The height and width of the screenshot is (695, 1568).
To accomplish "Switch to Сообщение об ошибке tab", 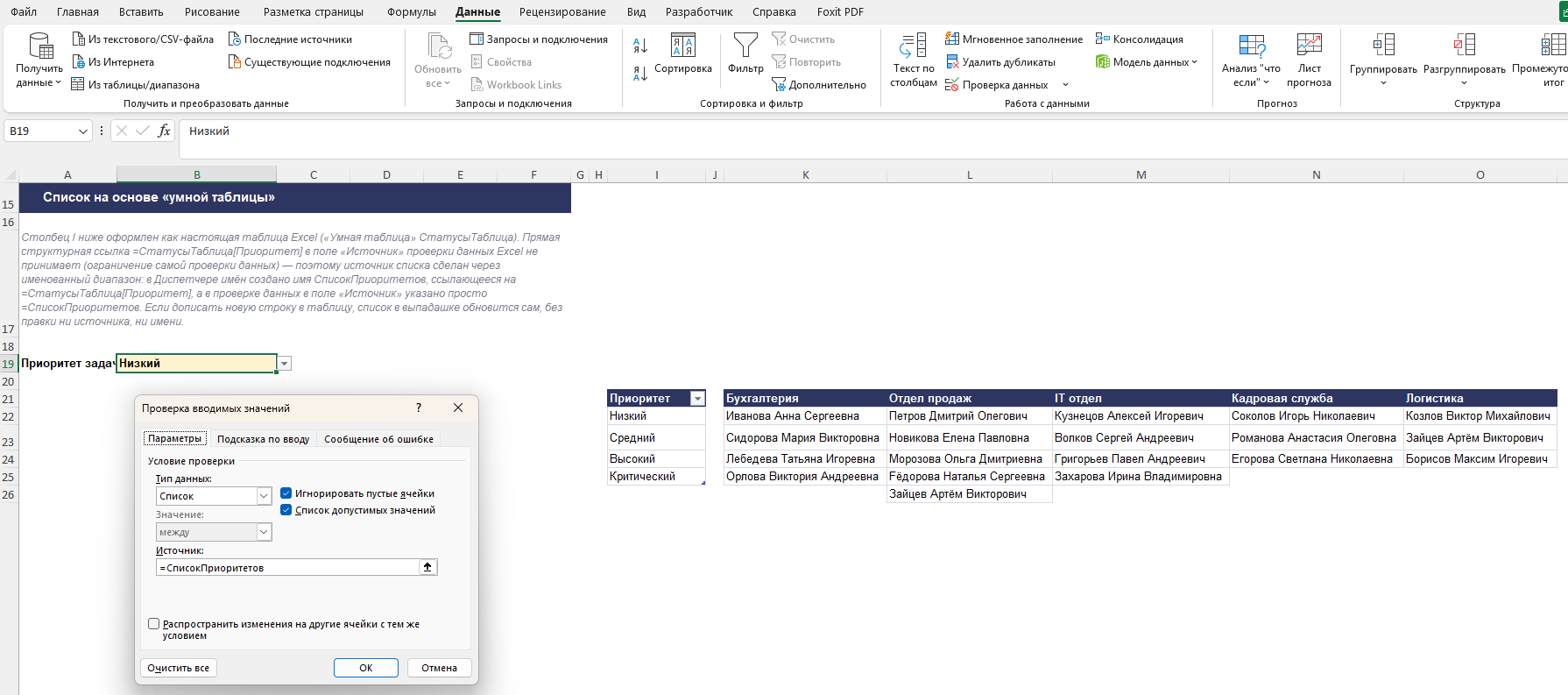I will click(378, 439).
